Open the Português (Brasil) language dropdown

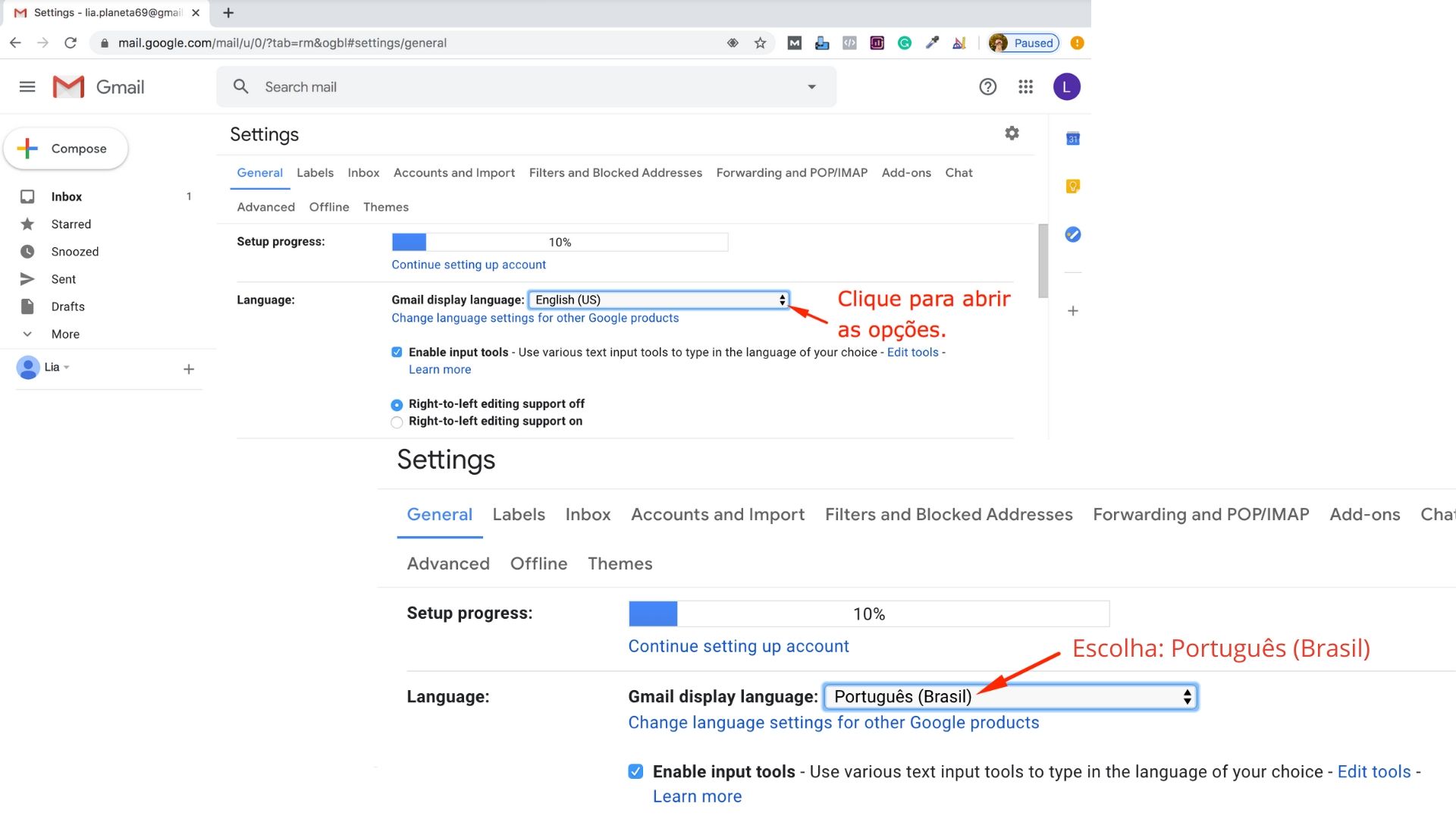(x=1009, y=696)
